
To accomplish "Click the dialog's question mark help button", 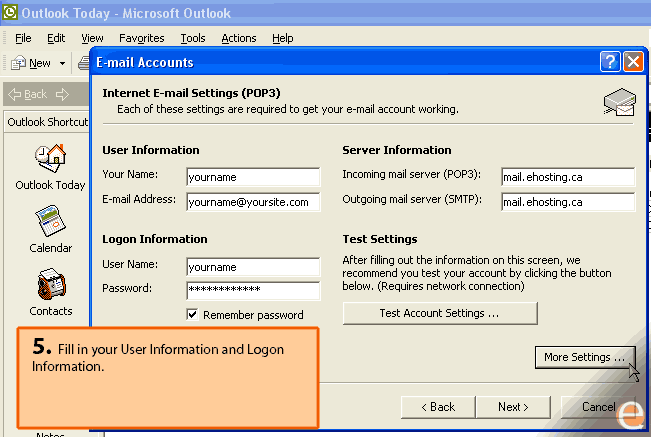I will point(610,62).
